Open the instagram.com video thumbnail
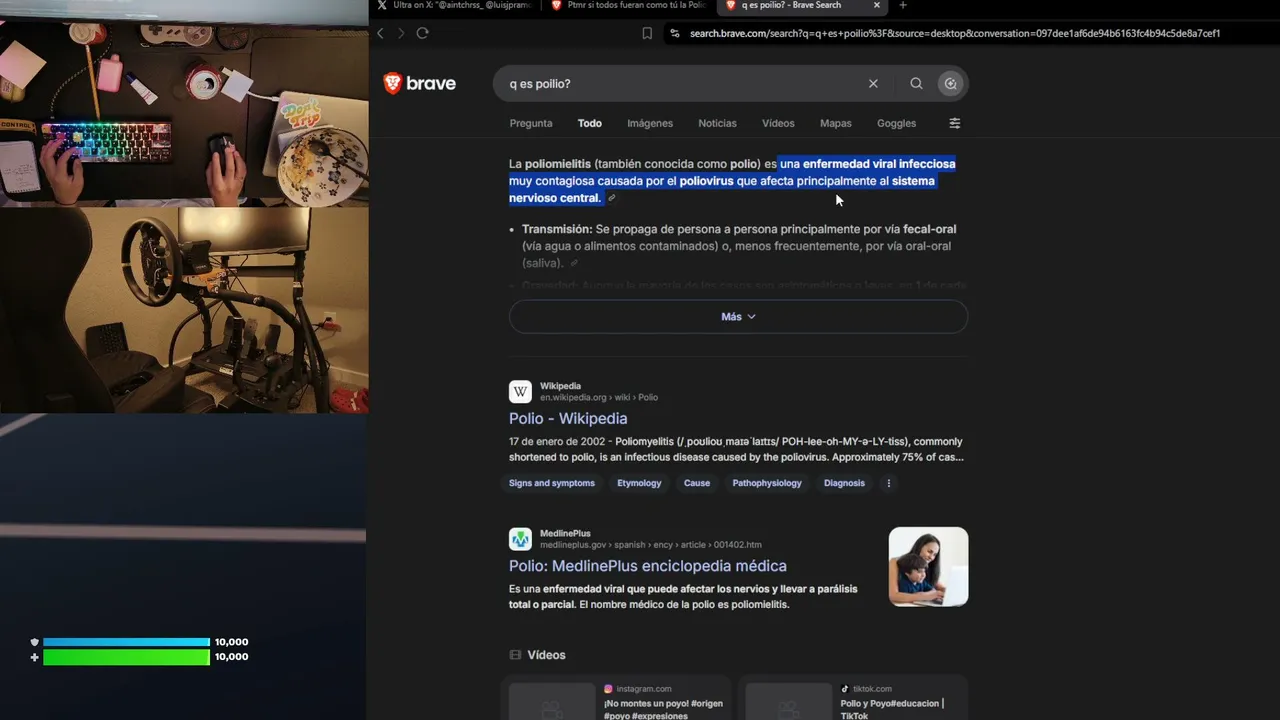 [x=552, y=701]
